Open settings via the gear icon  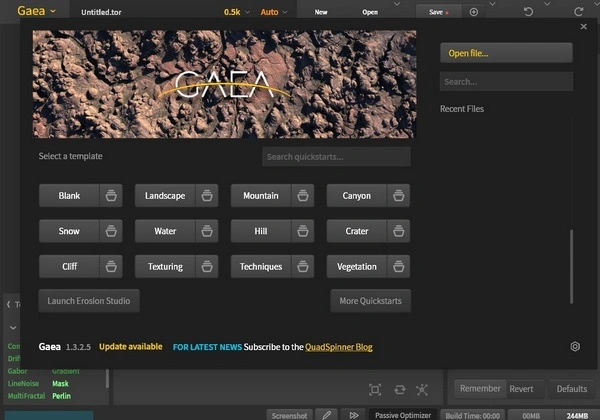[x=575, y=347]
